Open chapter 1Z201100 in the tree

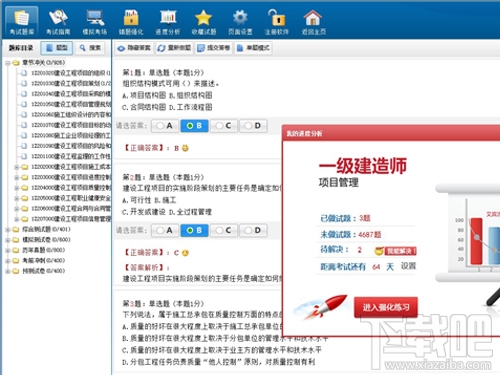71,156
